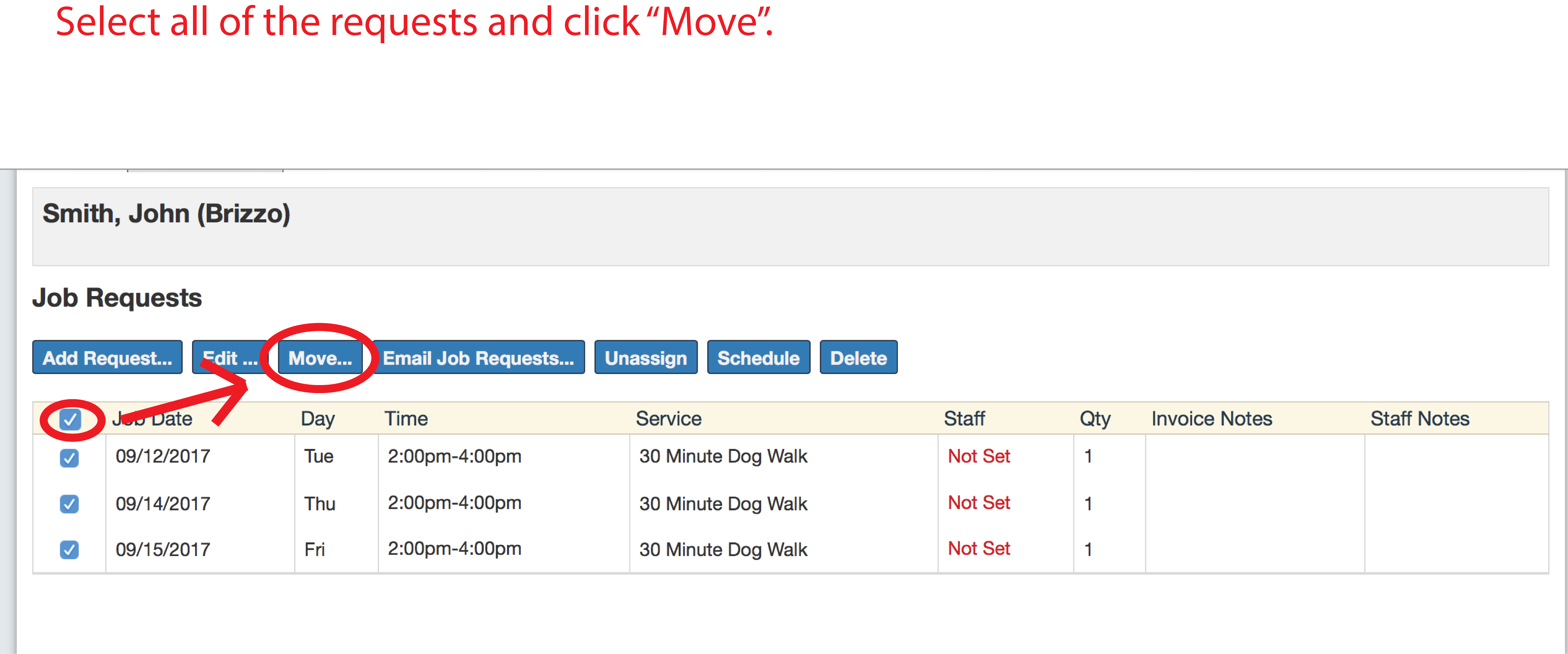The height and width of the screenshot is (654, 1568).
Task: Click the 09/14/2017 date cell
Action: (x=163, y=504)
